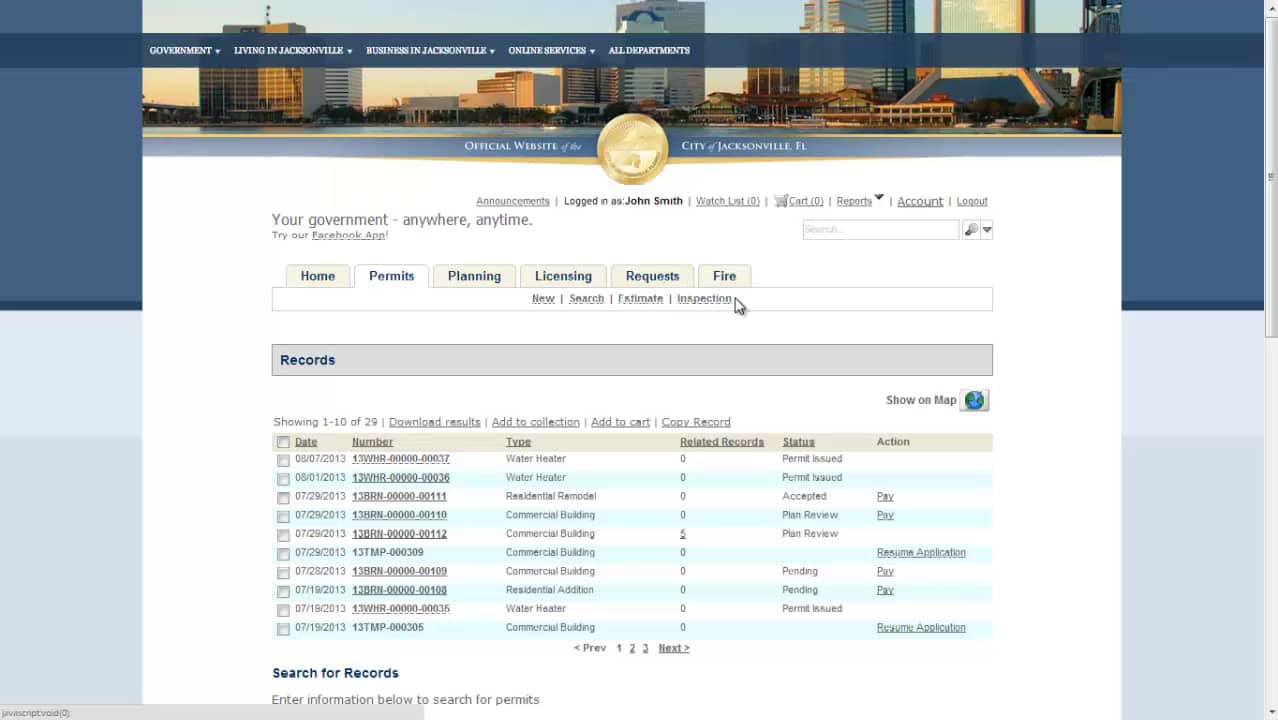Open permit record 13BRN-00000-00112
This screenshot has height=720, width=1278.
399,534
